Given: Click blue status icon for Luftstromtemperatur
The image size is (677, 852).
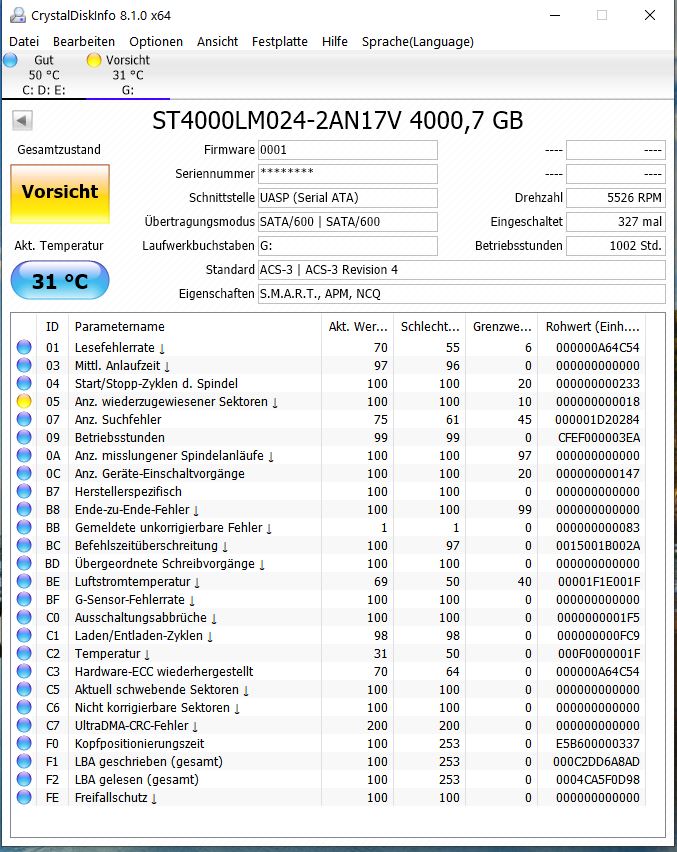Looking at the screenshot, I should click(24, 581).
